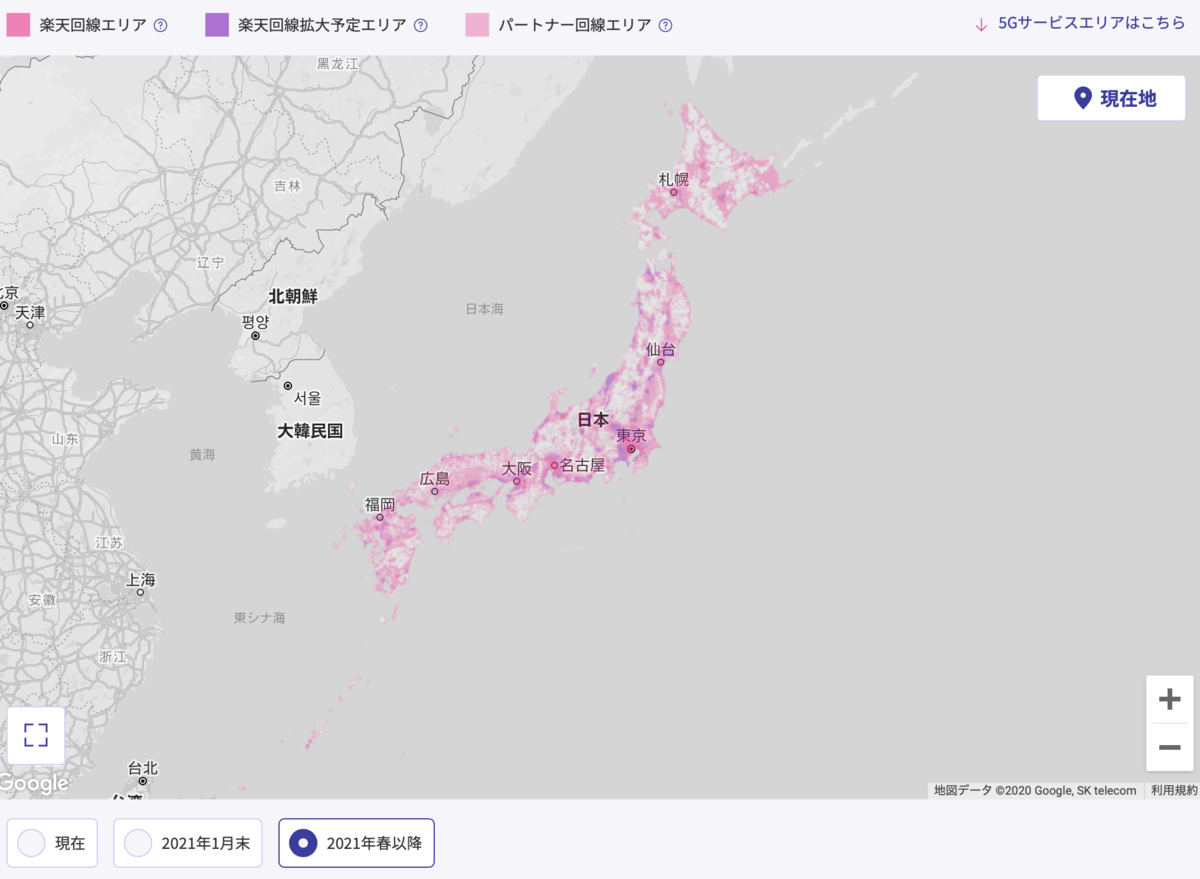Viewport: 1200px width, 879px height.
Task: Click the 山东 province label
Action: (x=65, y=439)
